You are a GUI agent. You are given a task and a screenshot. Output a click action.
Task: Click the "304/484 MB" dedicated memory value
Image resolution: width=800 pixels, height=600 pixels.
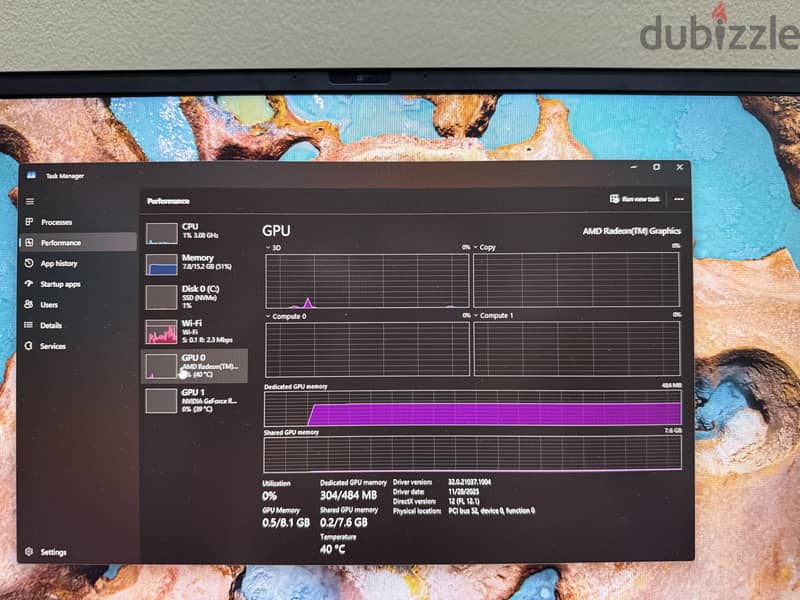pyautogui.click(x=348, y=495)
